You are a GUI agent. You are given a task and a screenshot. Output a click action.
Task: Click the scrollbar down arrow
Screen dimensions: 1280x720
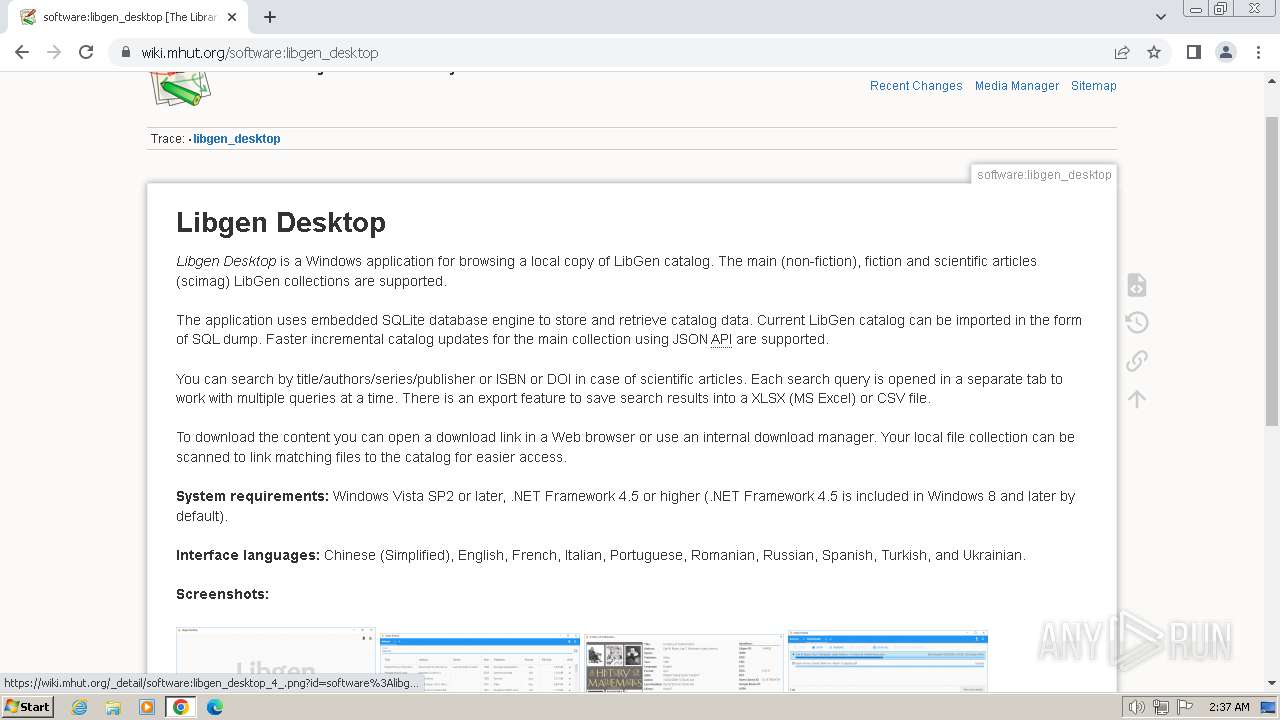[1271, 684]
